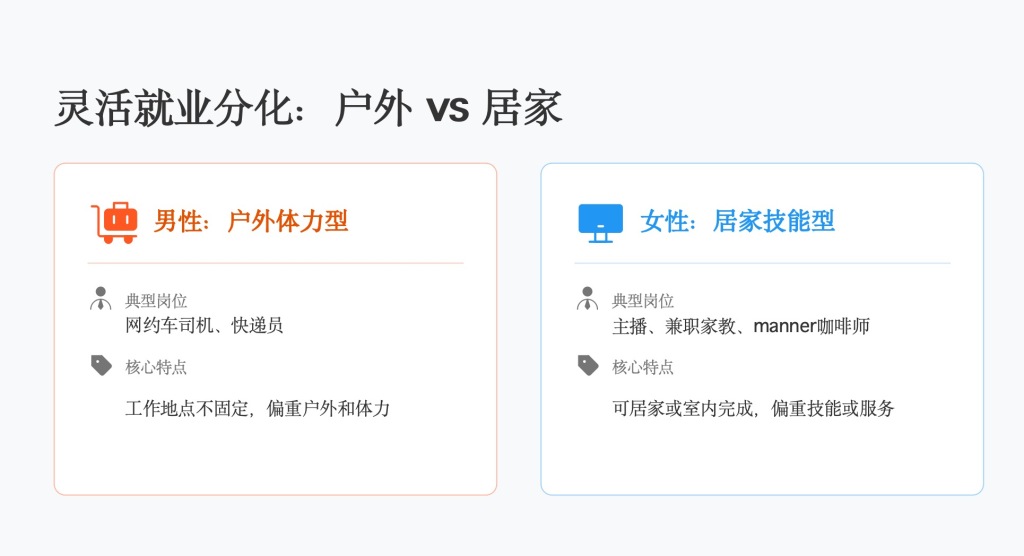Click the text 可居家或室内完成，偏重技能或服务

[x=753, y=408]
